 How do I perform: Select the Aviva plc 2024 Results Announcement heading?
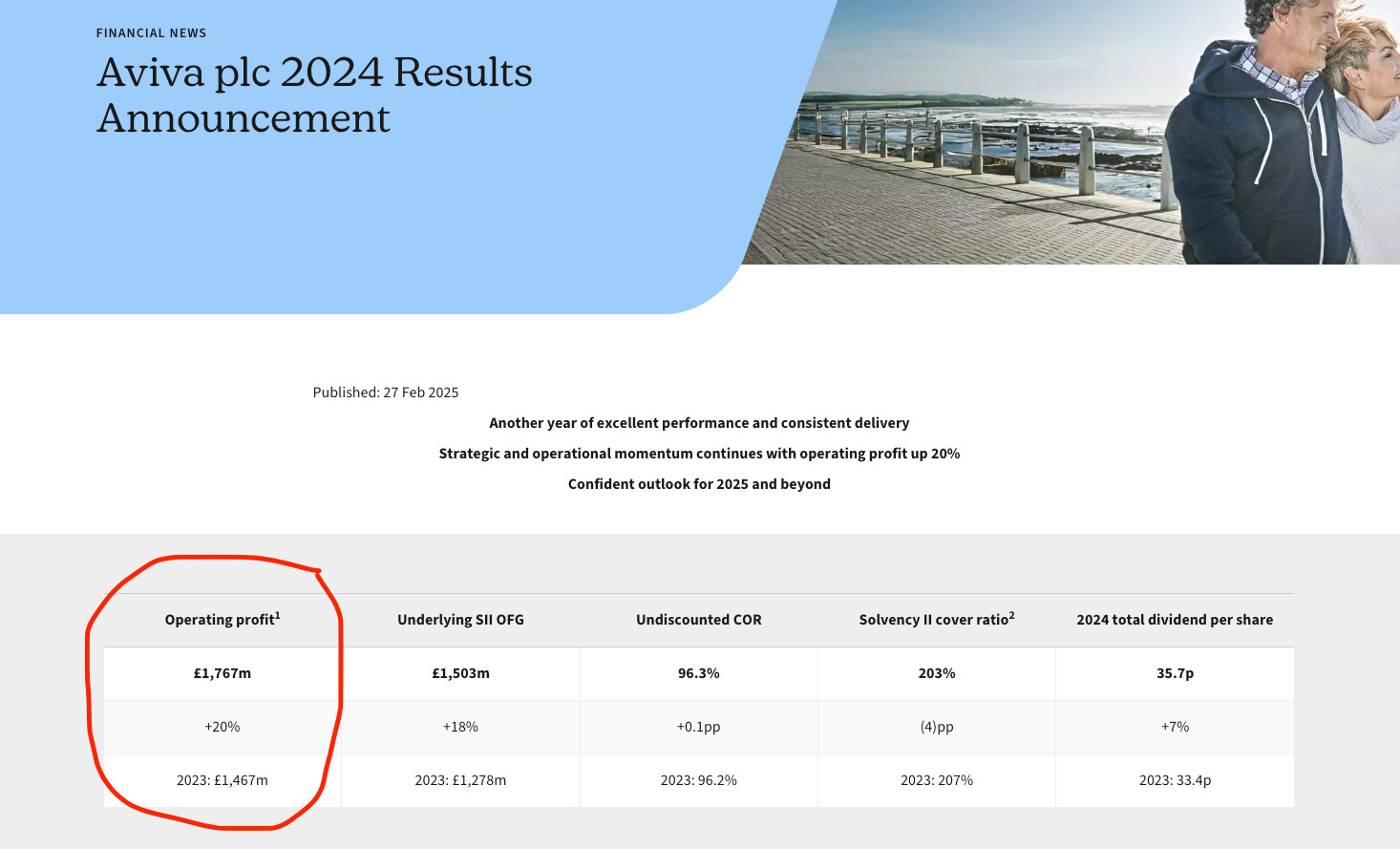pos(314,96)
